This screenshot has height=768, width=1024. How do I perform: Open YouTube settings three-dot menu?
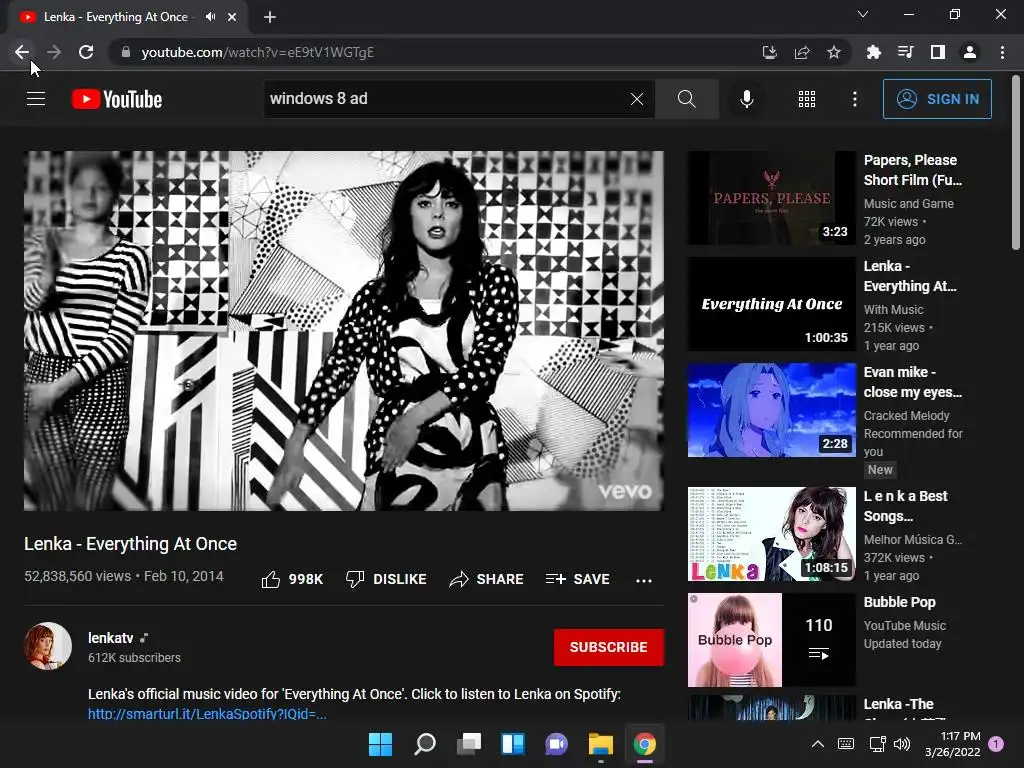point(854,99)
